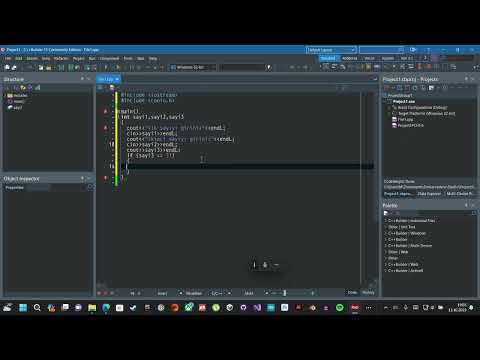Image resolution: width=480 pixels, height=360 pixels.
Task: Open the File menu
Action: coord(8,59)
